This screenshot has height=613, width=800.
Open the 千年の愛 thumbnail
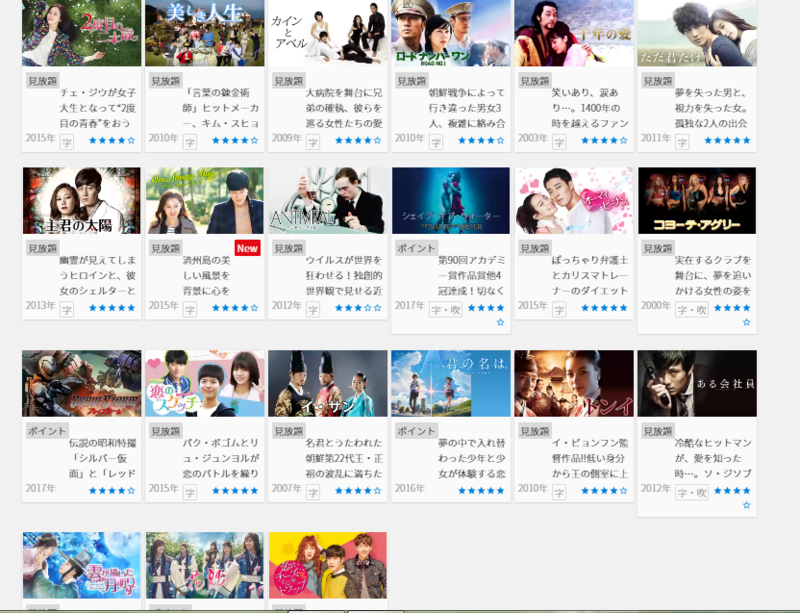[574, 33]
